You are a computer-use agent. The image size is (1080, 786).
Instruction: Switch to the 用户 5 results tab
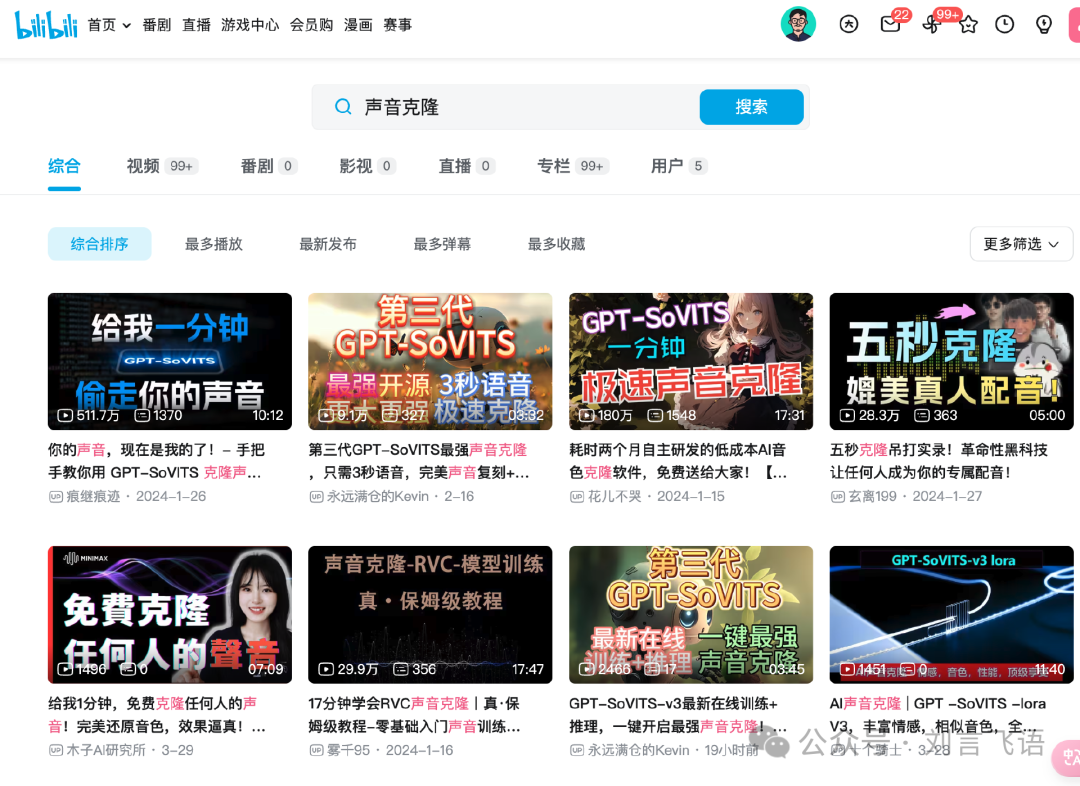coord(679,166)
